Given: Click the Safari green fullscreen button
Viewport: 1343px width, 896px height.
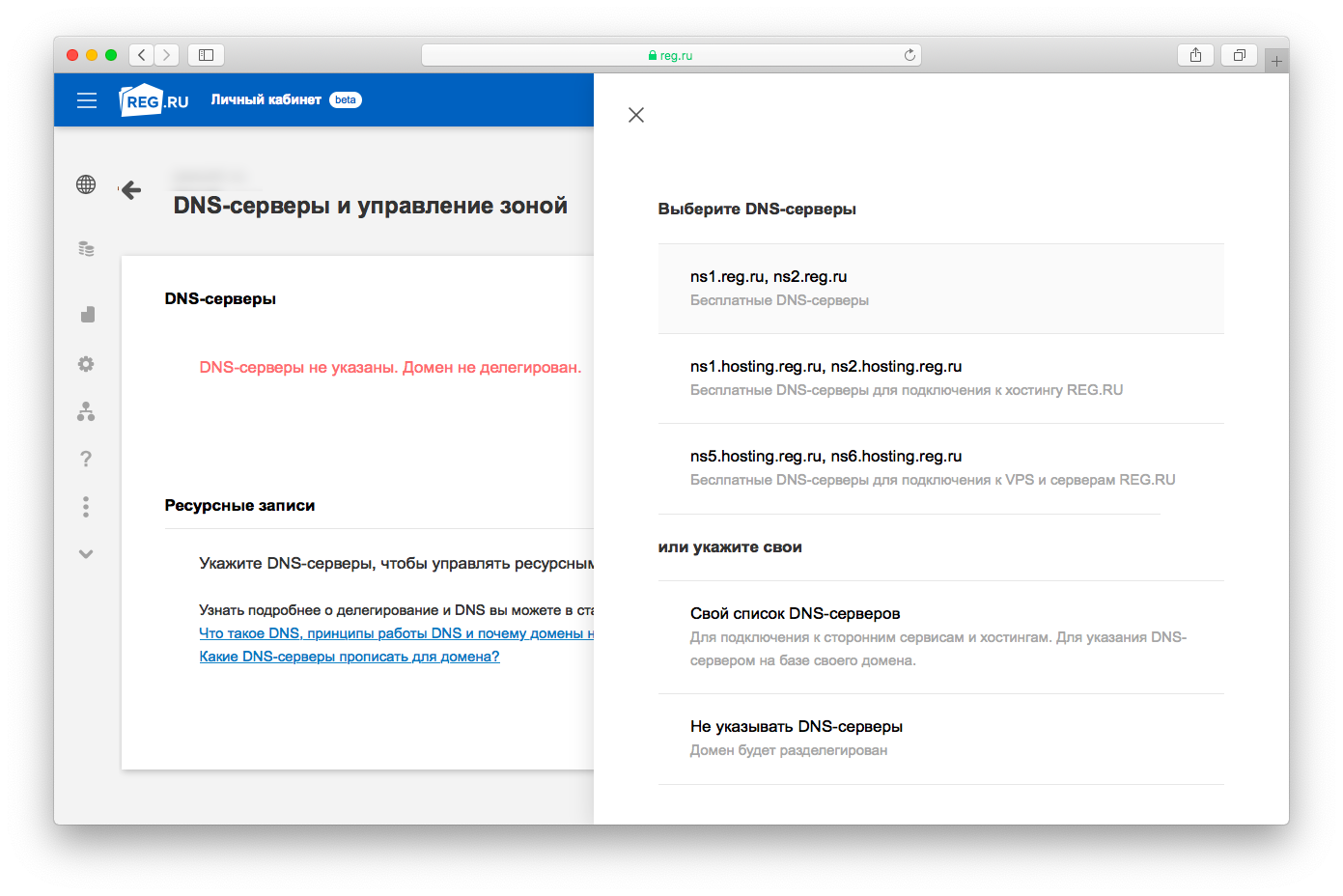Looking at the screenshot, I should point(111,55).
